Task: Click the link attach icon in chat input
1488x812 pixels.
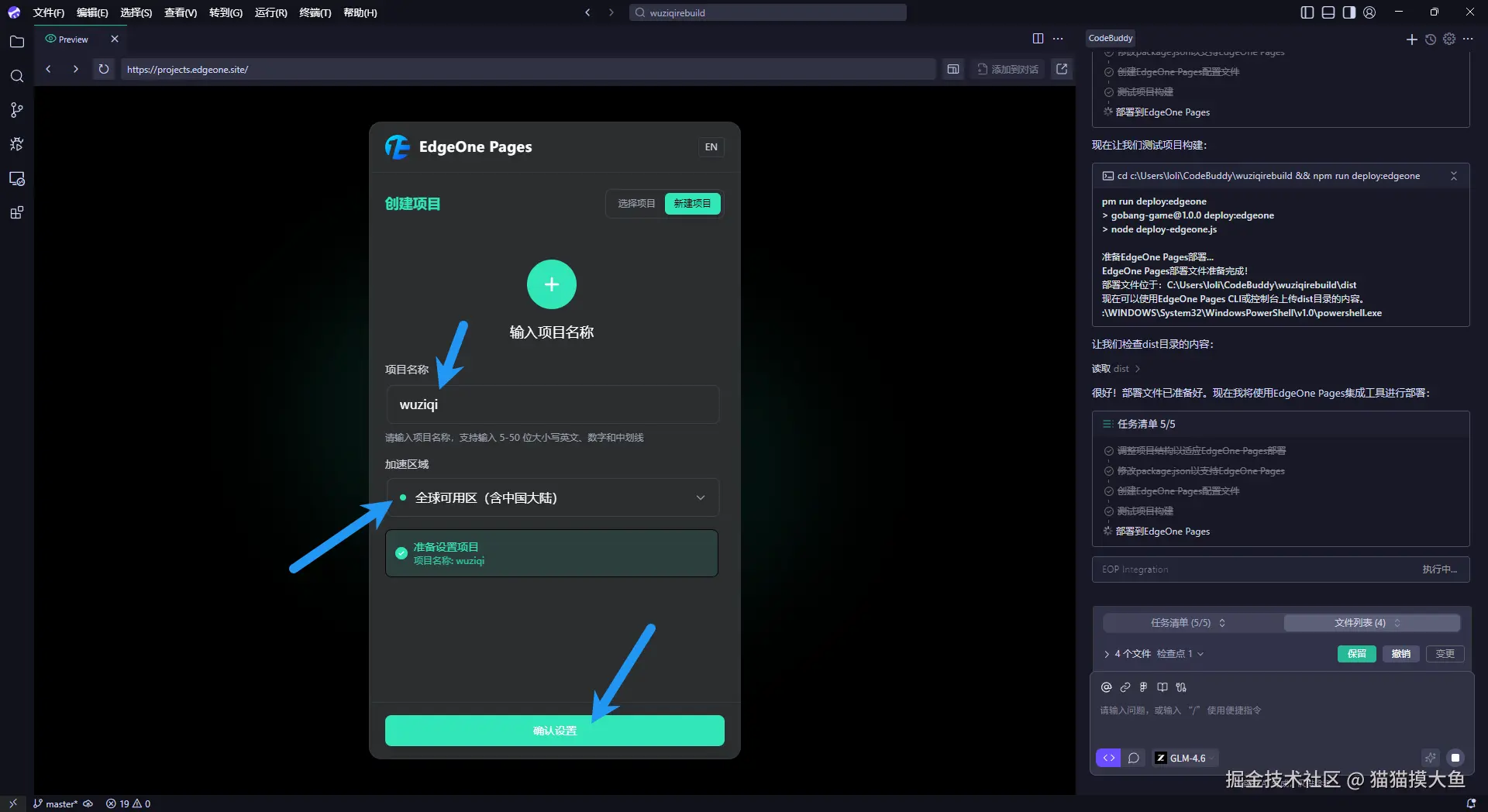Action: pyautogui.click(x=1125, y=687)
